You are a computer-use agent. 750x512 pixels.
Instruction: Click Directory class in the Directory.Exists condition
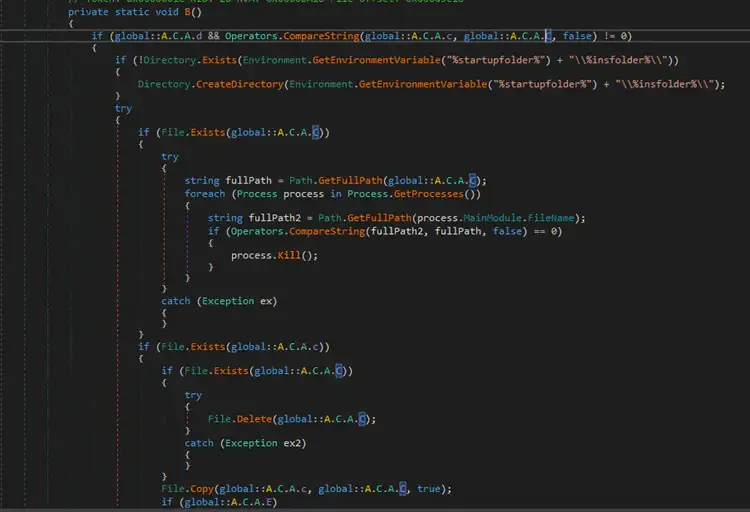point(160,60)
